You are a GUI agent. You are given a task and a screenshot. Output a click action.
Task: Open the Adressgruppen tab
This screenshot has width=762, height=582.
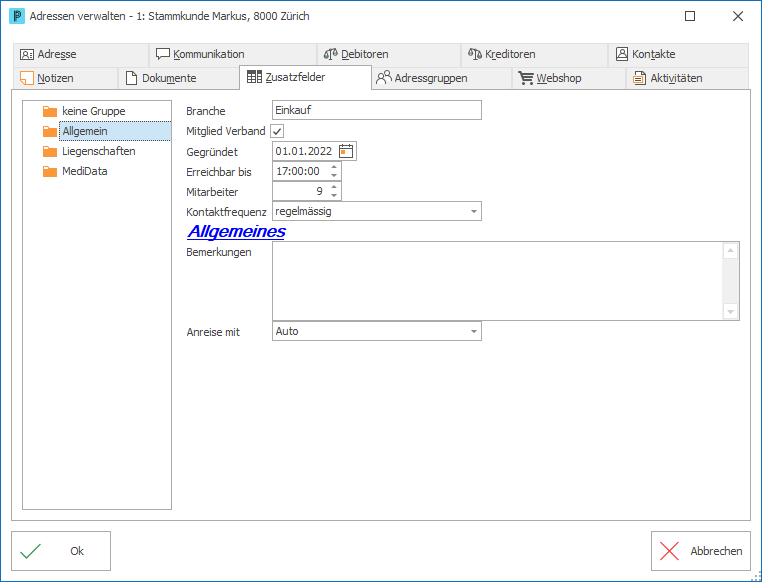(x=442, y=78)
